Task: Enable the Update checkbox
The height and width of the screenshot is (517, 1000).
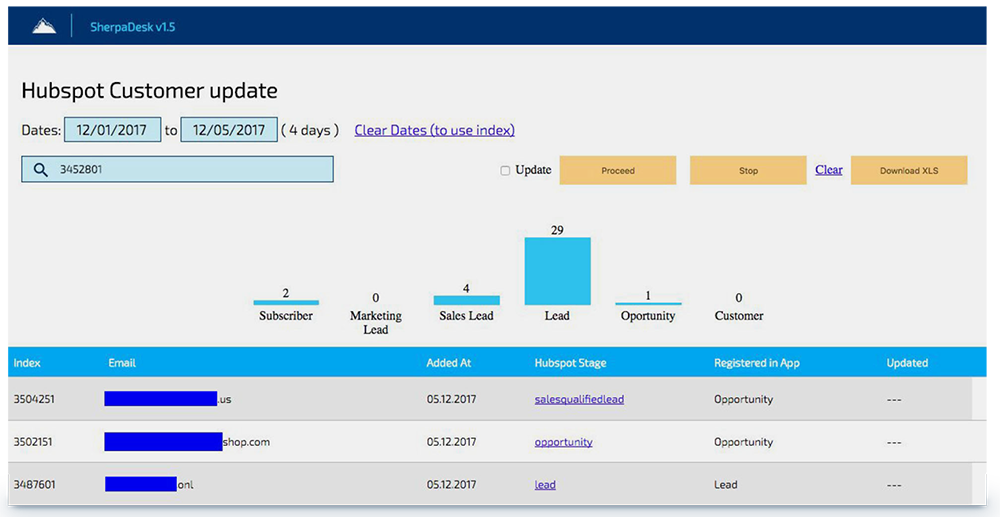Action: pyautogui.click(x=505, y=171)
